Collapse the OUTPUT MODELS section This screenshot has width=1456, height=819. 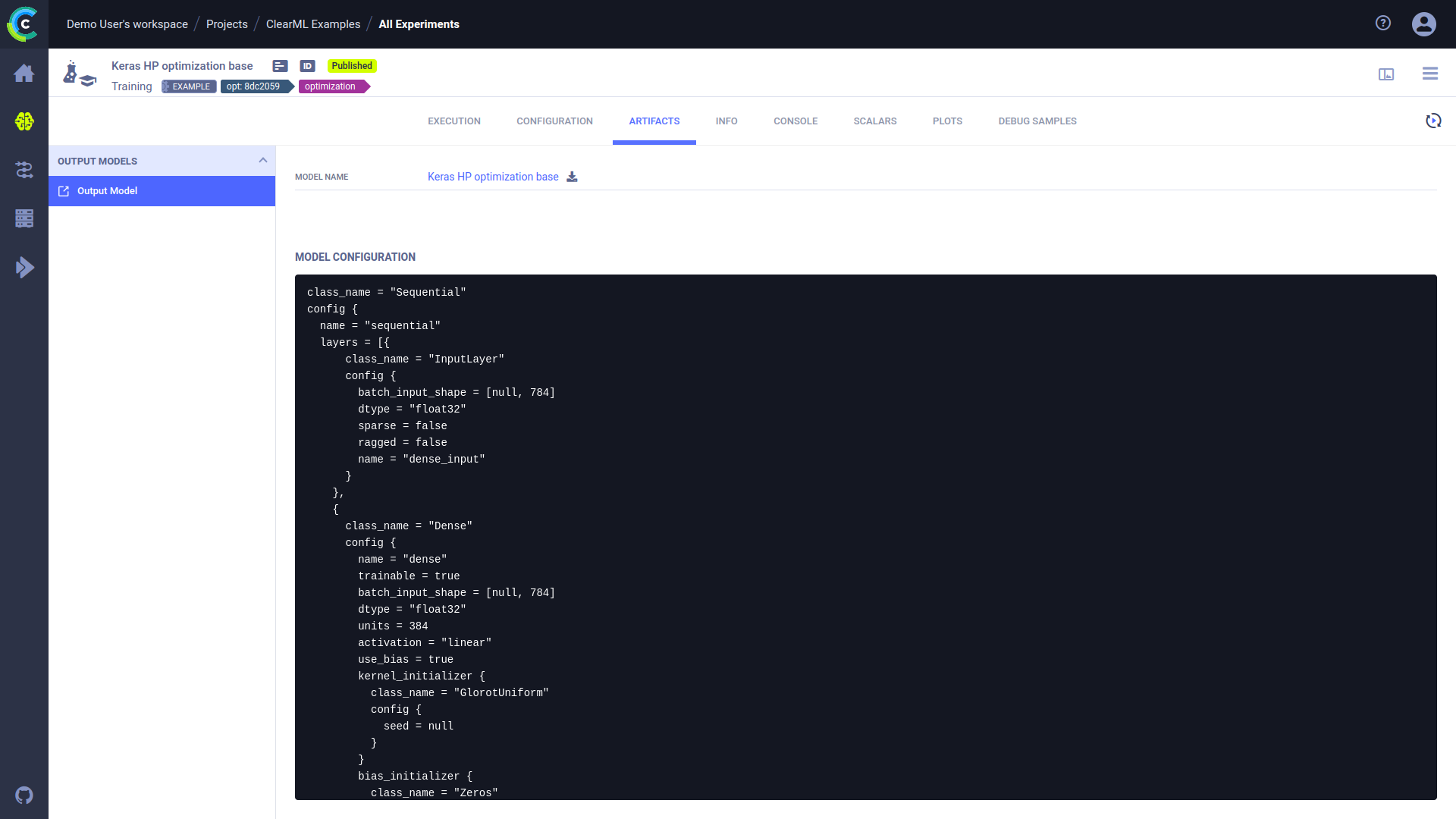point(263,160)
